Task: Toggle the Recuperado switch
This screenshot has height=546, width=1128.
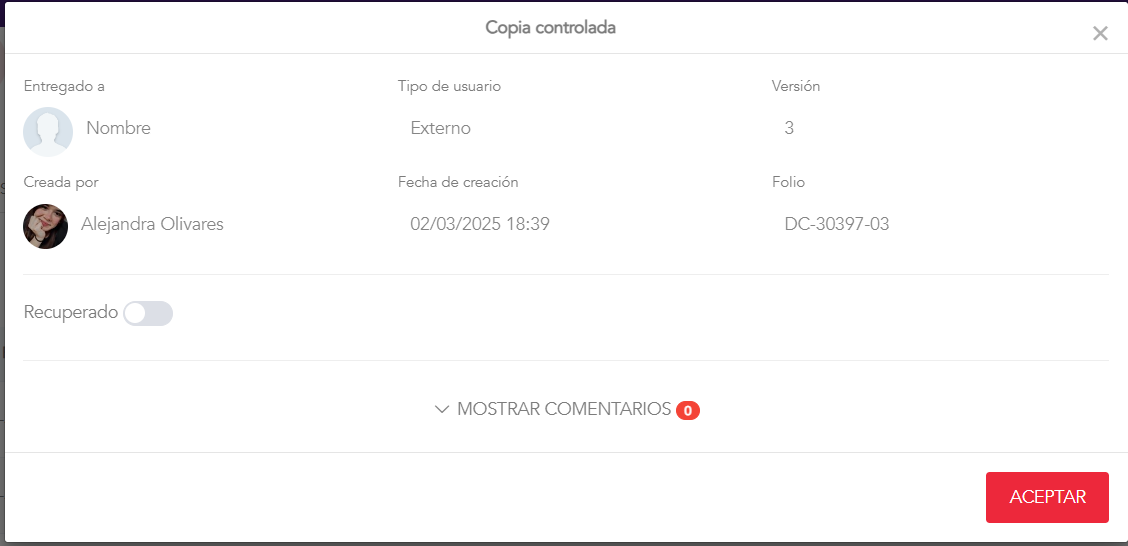Action: pyautogui.click(x=148, y=313)
